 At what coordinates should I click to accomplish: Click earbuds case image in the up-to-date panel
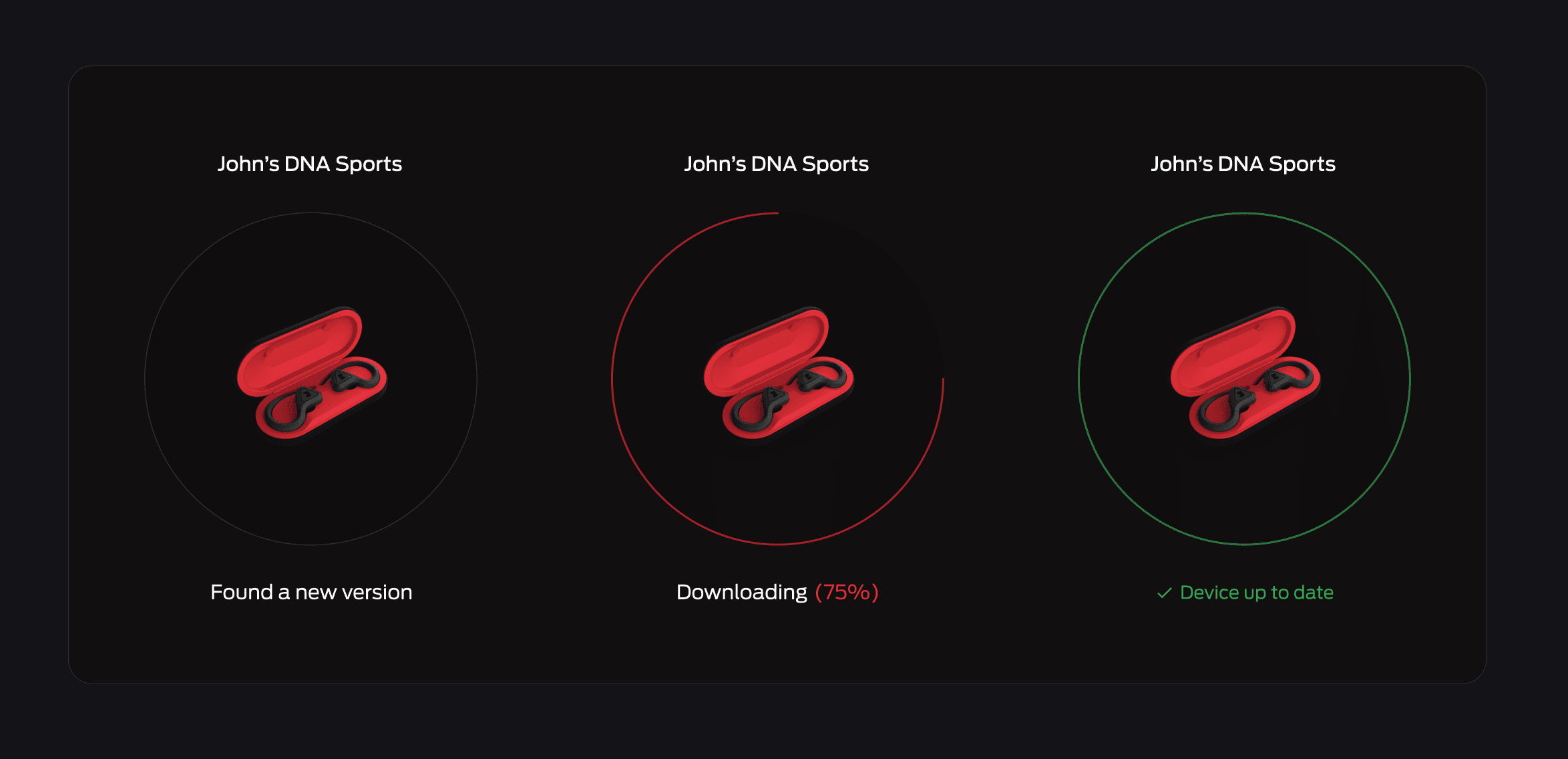1245,374
